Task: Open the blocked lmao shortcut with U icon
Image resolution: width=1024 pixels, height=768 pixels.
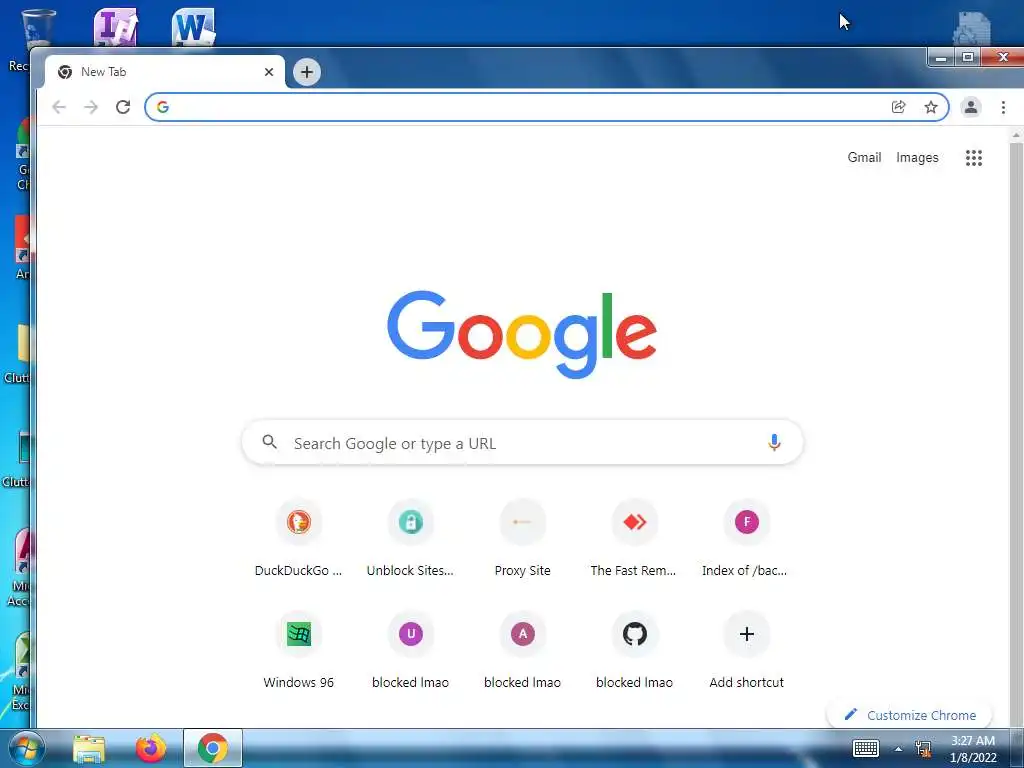Action: click(x=410, y=650)
